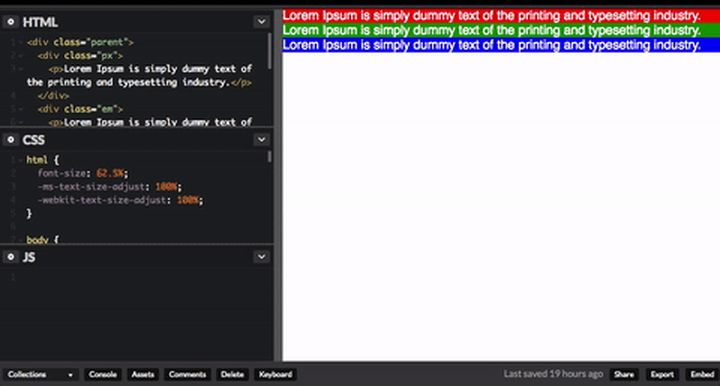This screenshot has height=386, width=720.
Task: Expand the CSS panel dropdown chevron
Action: [261, 140]
